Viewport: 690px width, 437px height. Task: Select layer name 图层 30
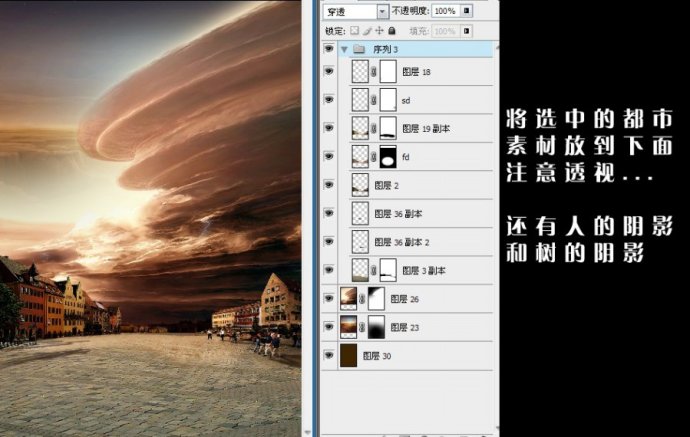tap(377, 356)
